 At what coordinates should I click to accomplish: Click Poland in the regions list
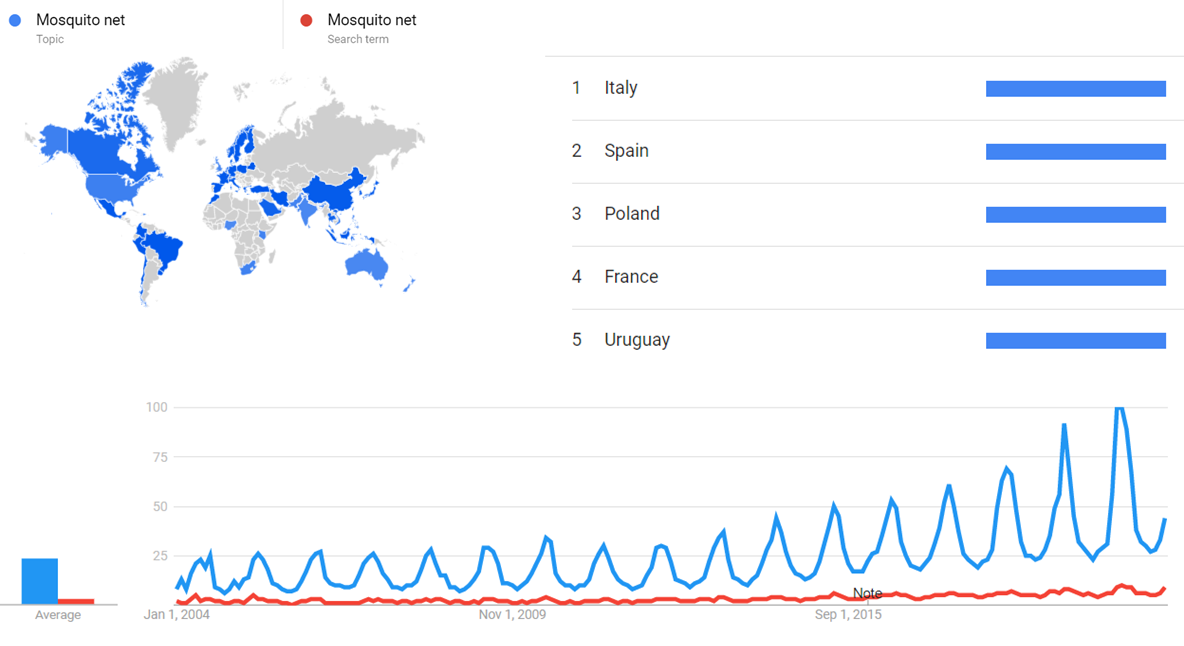[632, 214]
